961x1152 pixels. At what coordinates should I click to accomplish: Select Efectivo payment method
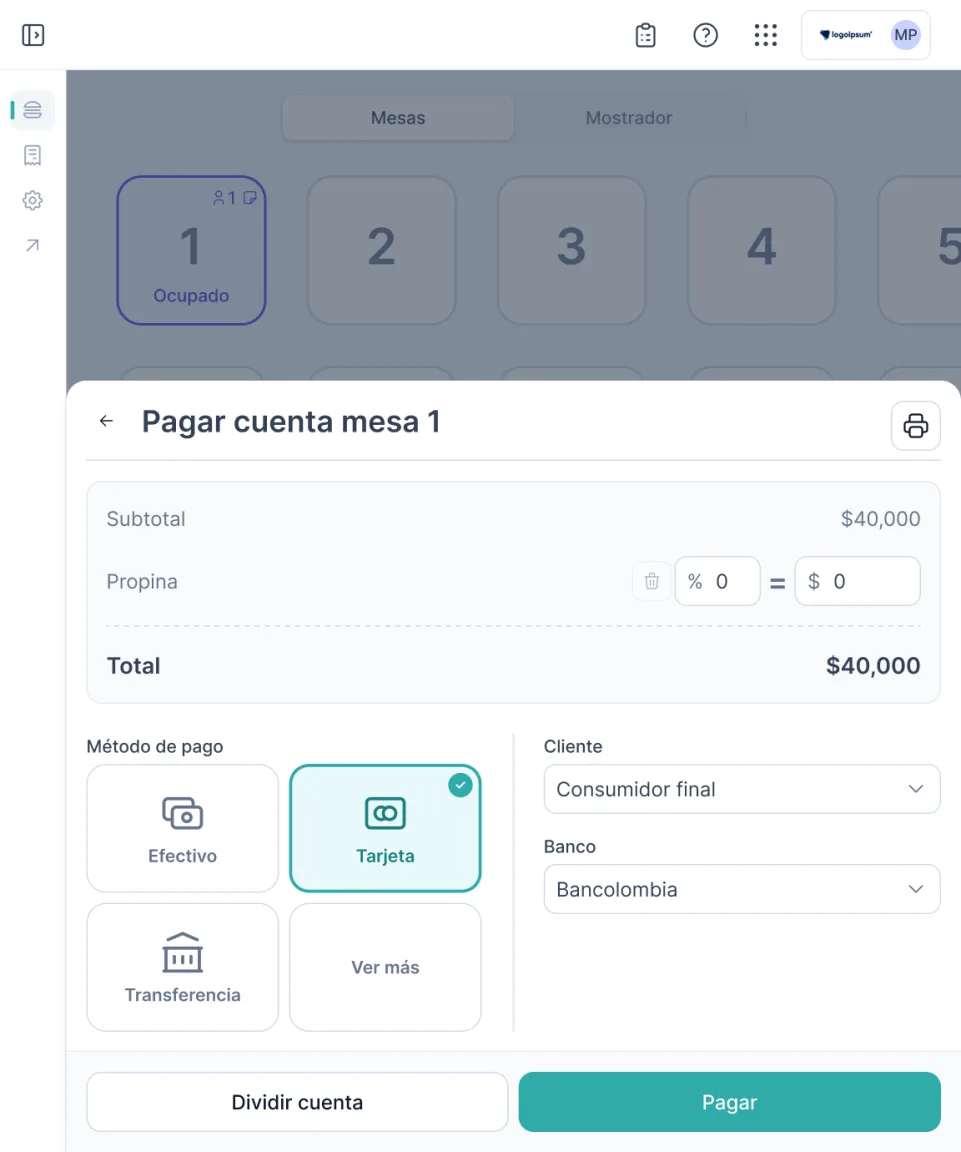[182, 828]
